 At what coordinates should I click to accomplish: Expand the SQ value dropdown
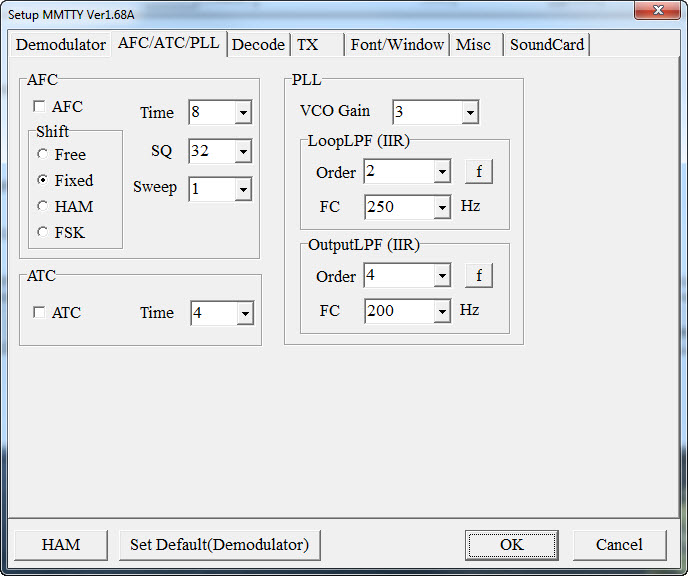(243, 152)
